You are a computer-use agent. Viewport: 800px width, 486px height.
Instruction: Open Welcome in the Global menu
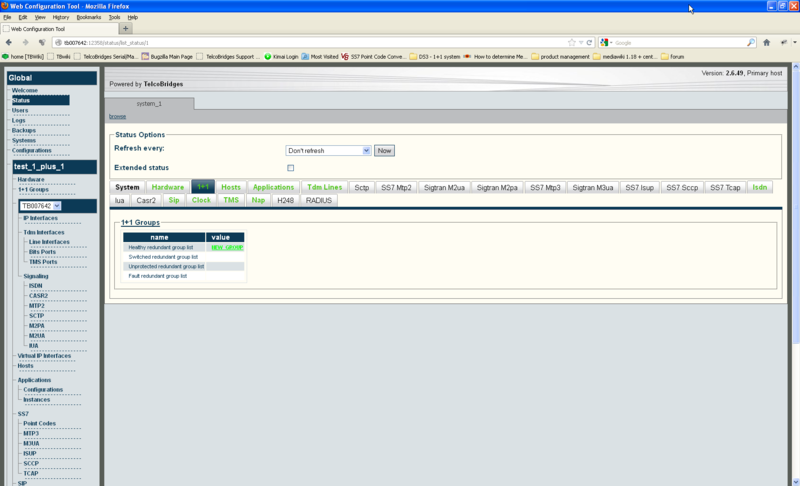[x=24, y=90]
